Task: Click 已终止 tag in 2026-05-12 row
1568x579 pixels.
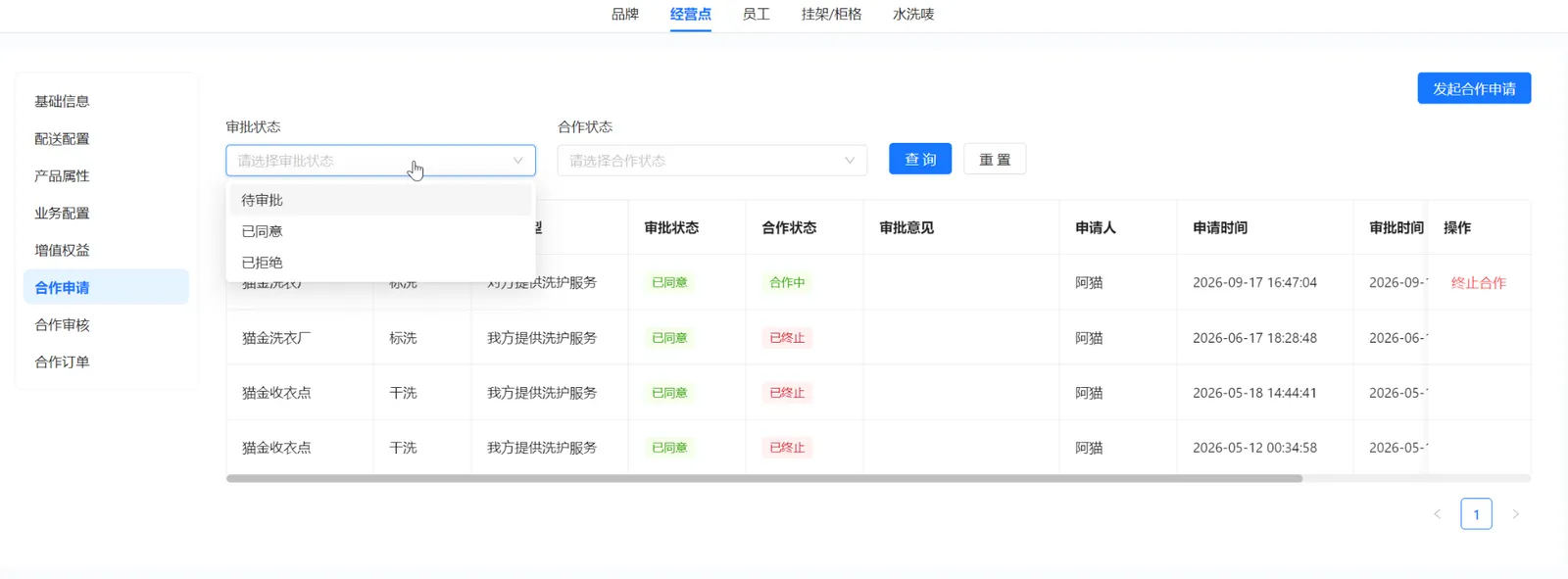Action: pos(787,448)
